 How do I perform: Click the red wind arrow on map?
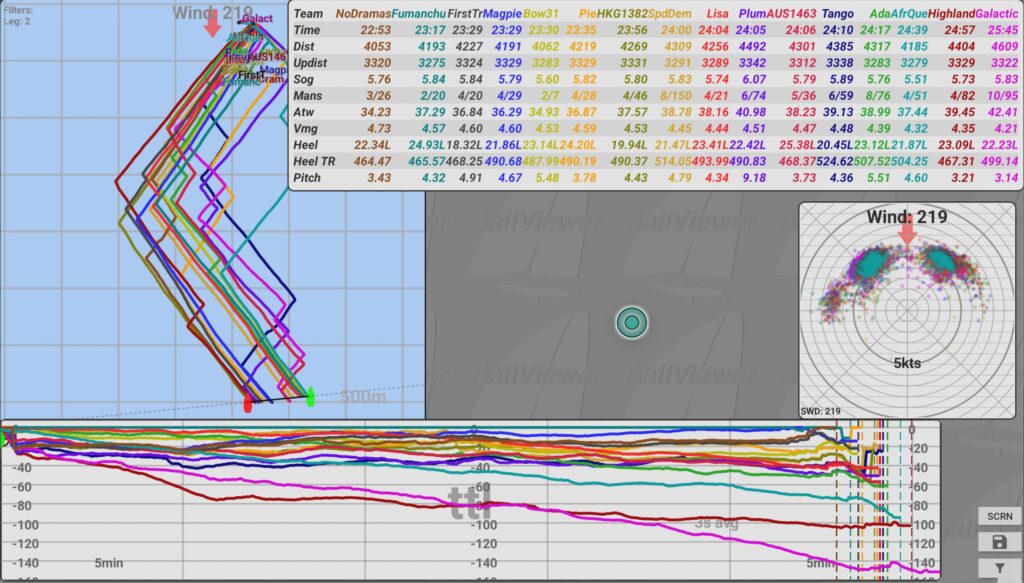[212, 24]
